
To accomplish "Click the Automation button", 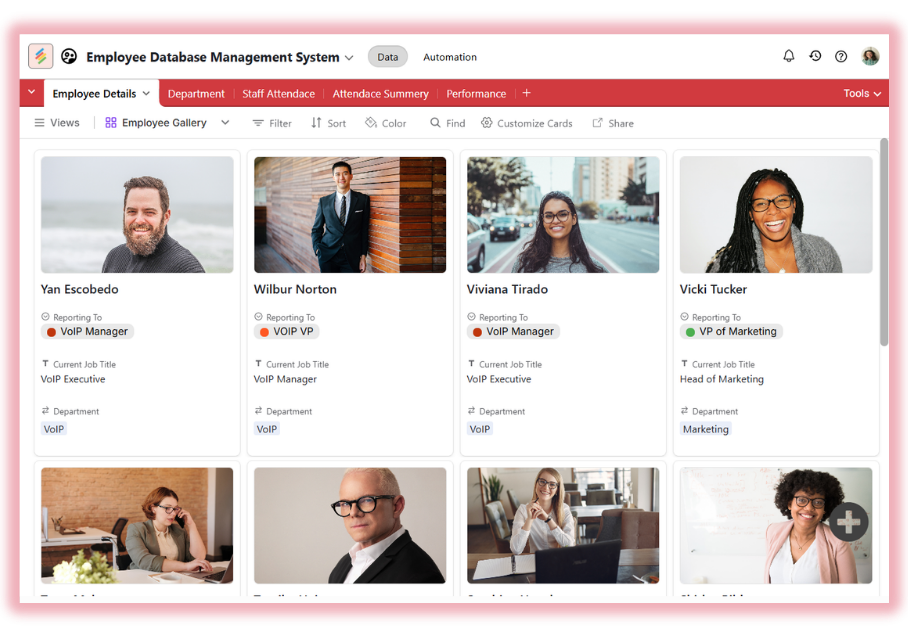I will 449,57.
